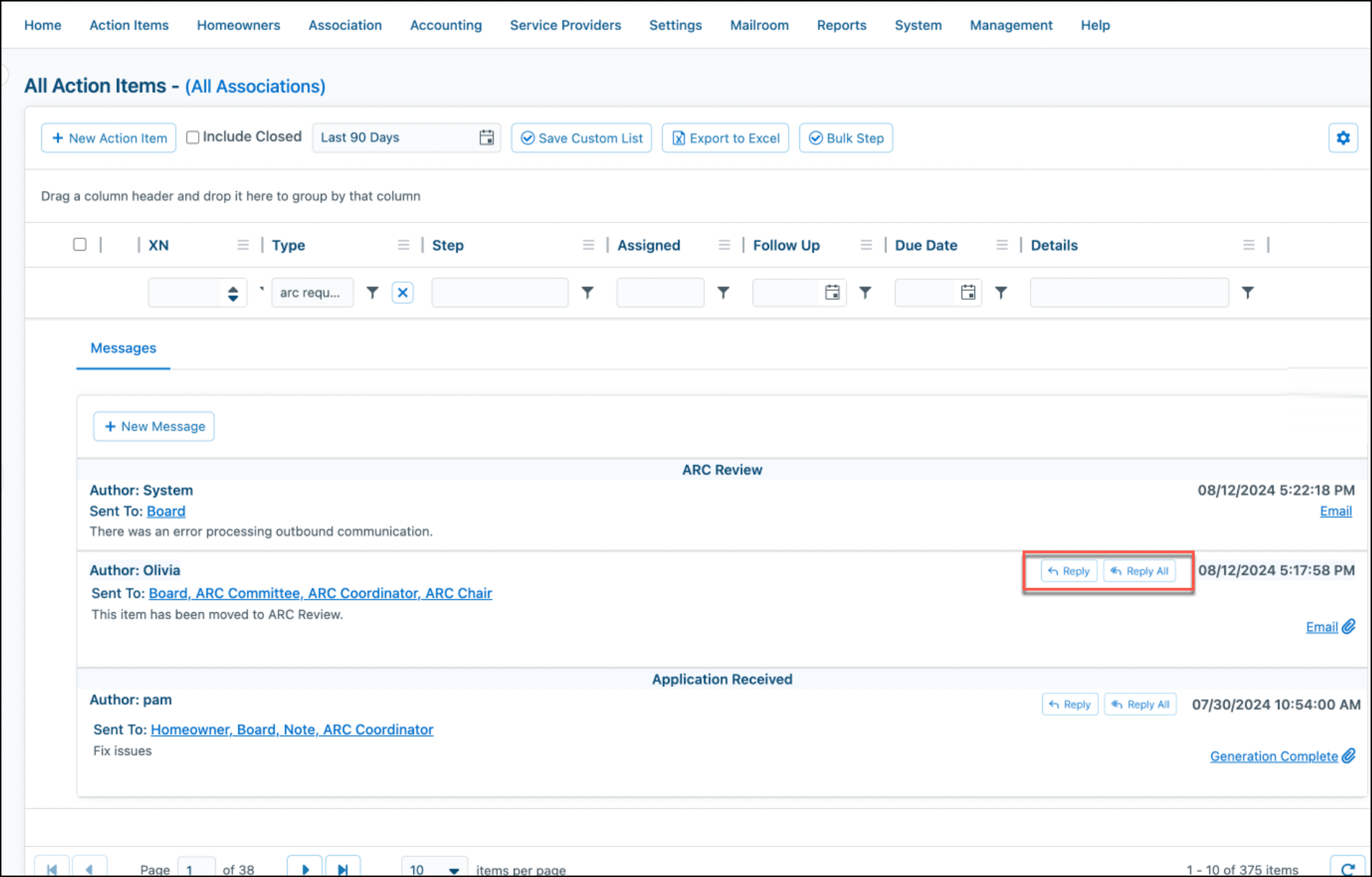The height and width of the screenshot is (877, 1372).
Task: Check the select-all checkbox in the header row
Action: click(80, 244)
